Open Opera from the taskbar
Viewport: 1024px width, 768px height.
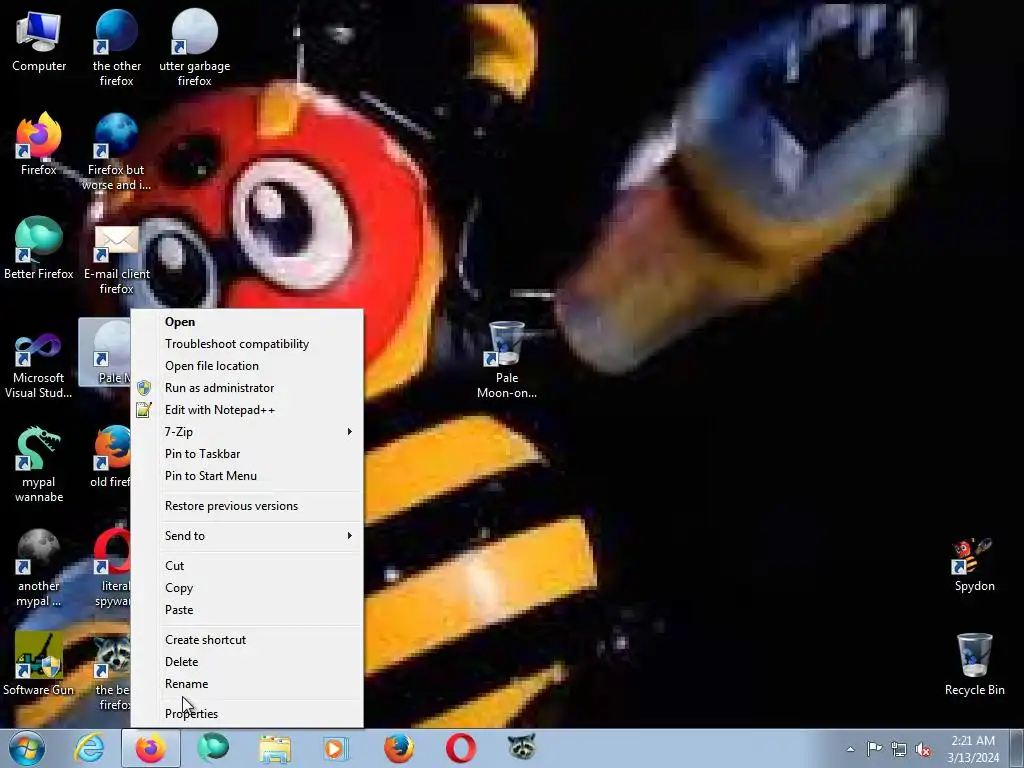460,748
